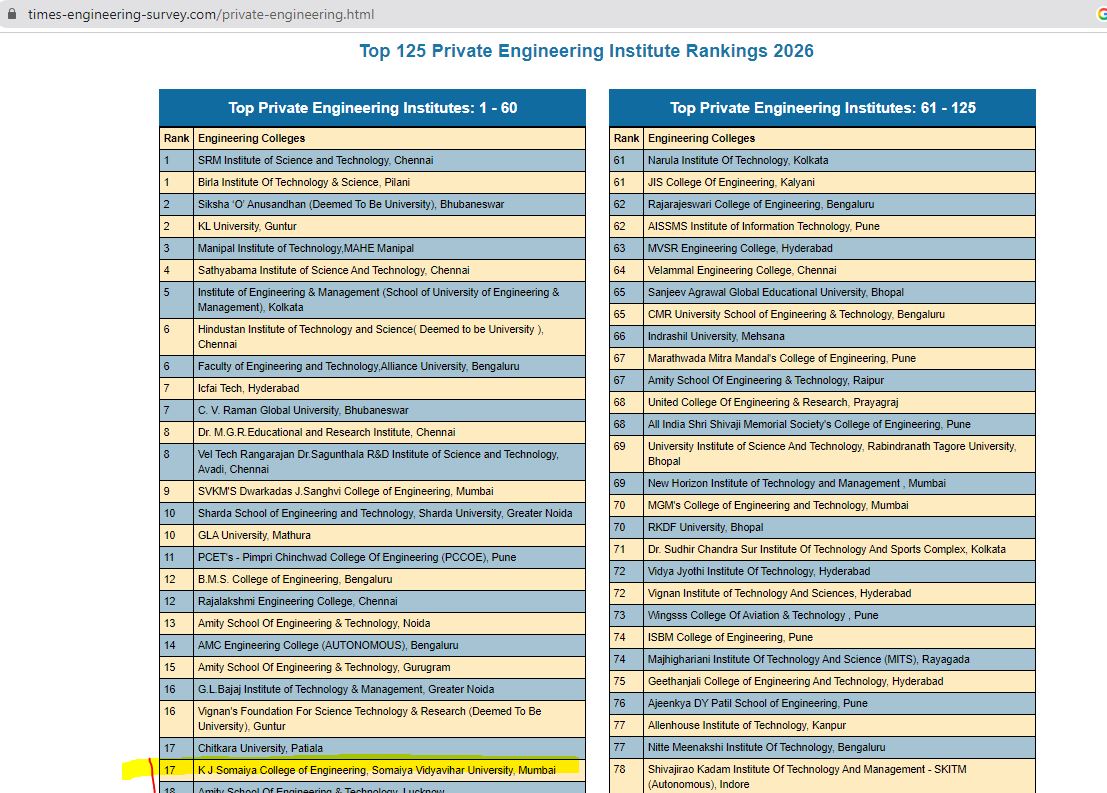Click the URL text in address bar

[201, 14]
